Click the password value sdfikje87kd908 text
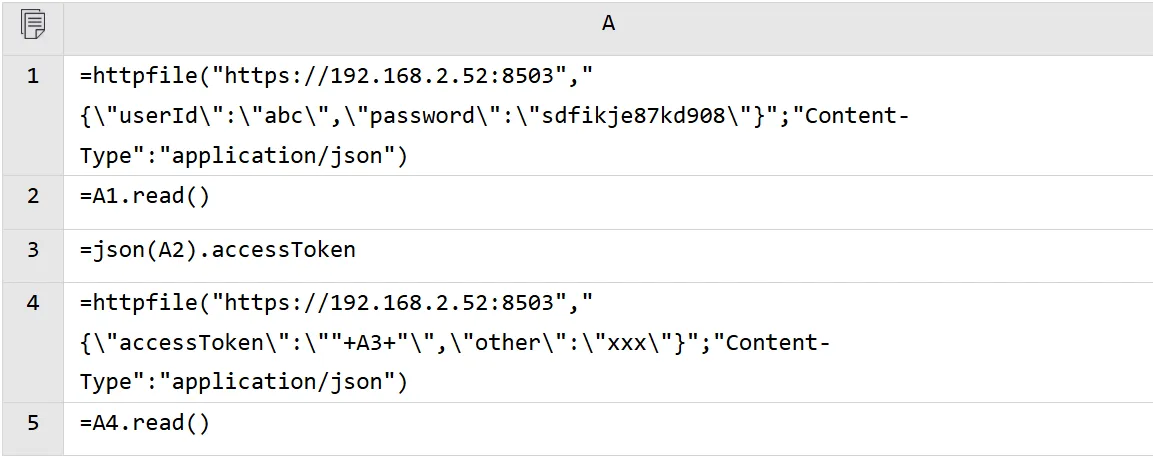This screenshot has height=456, width=1153. coord(632,116)
